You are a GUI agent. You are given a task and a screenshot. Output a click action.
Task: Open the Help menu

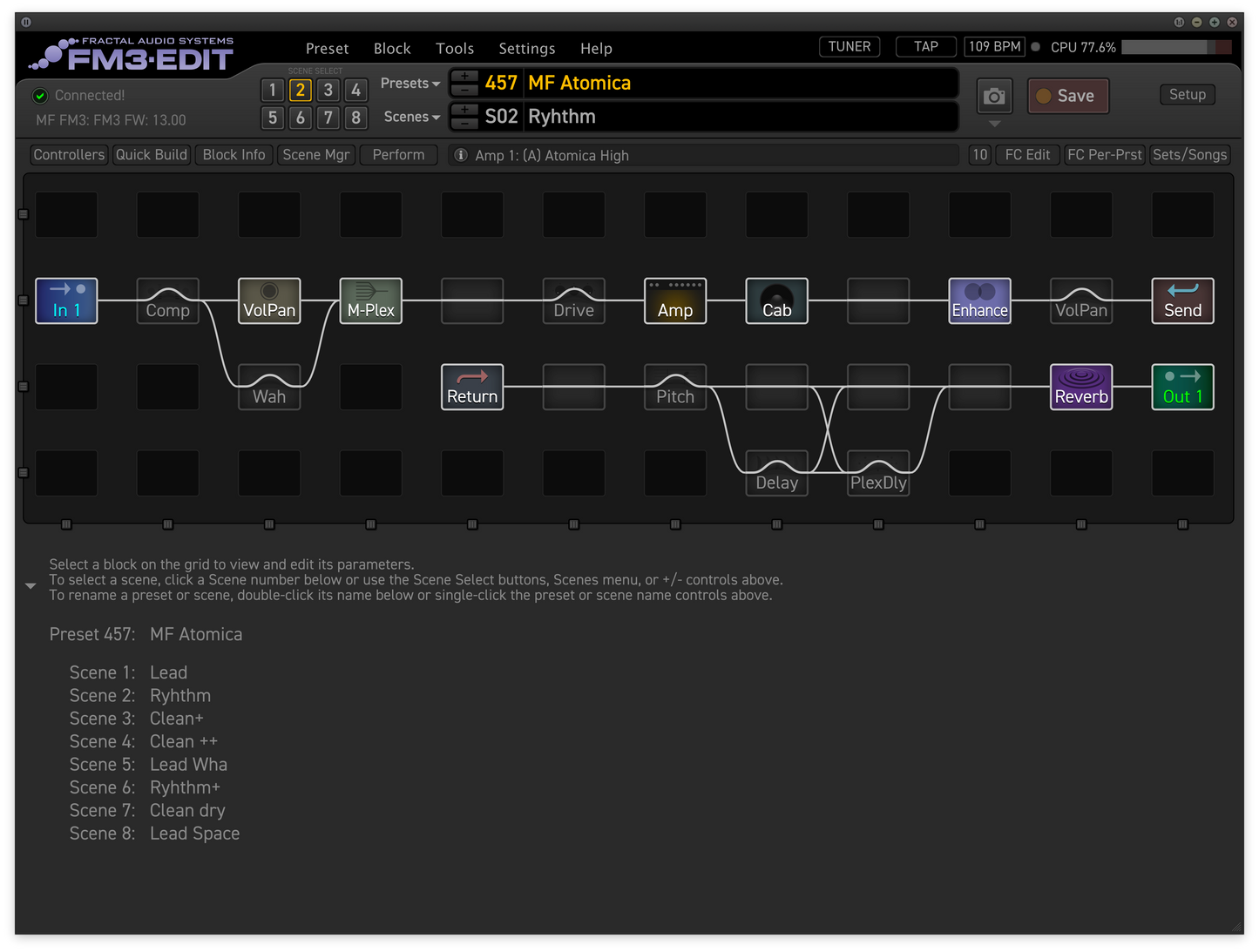pos(597,49)
